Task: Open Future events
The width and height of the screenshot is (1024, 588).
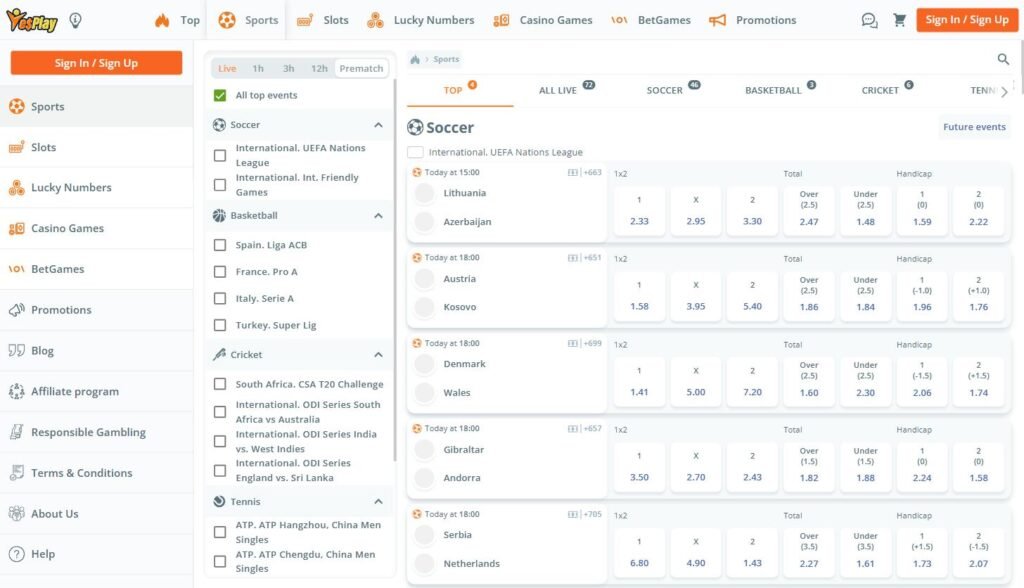Action: [x=974, y=127]
